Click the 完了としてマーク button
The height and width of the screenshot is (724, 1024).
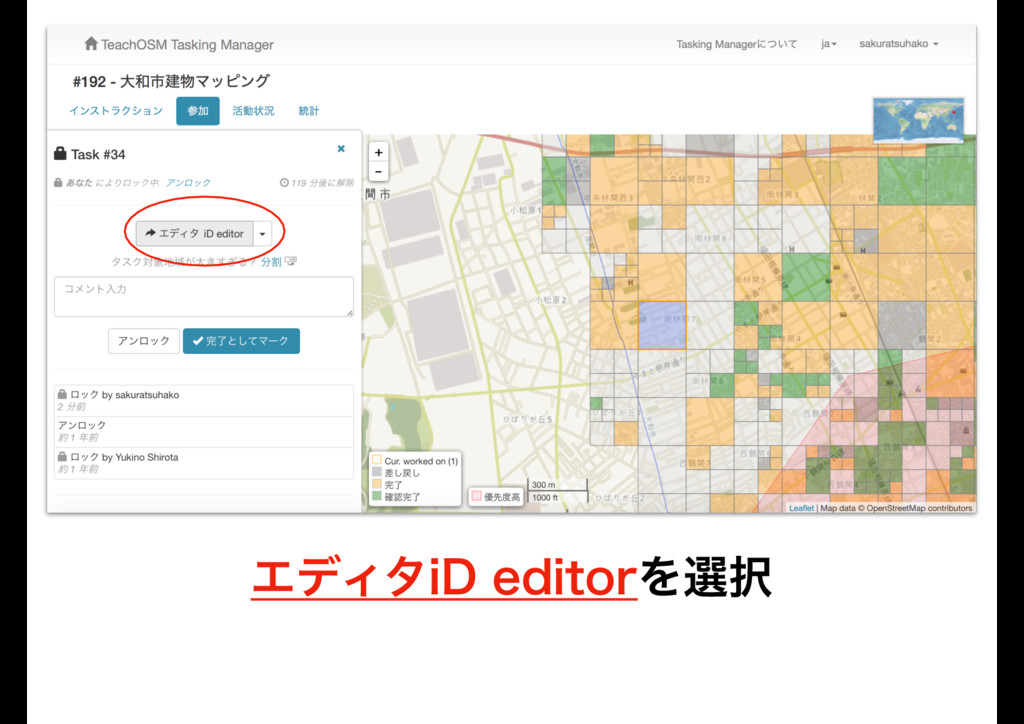[x=241, y=341]
